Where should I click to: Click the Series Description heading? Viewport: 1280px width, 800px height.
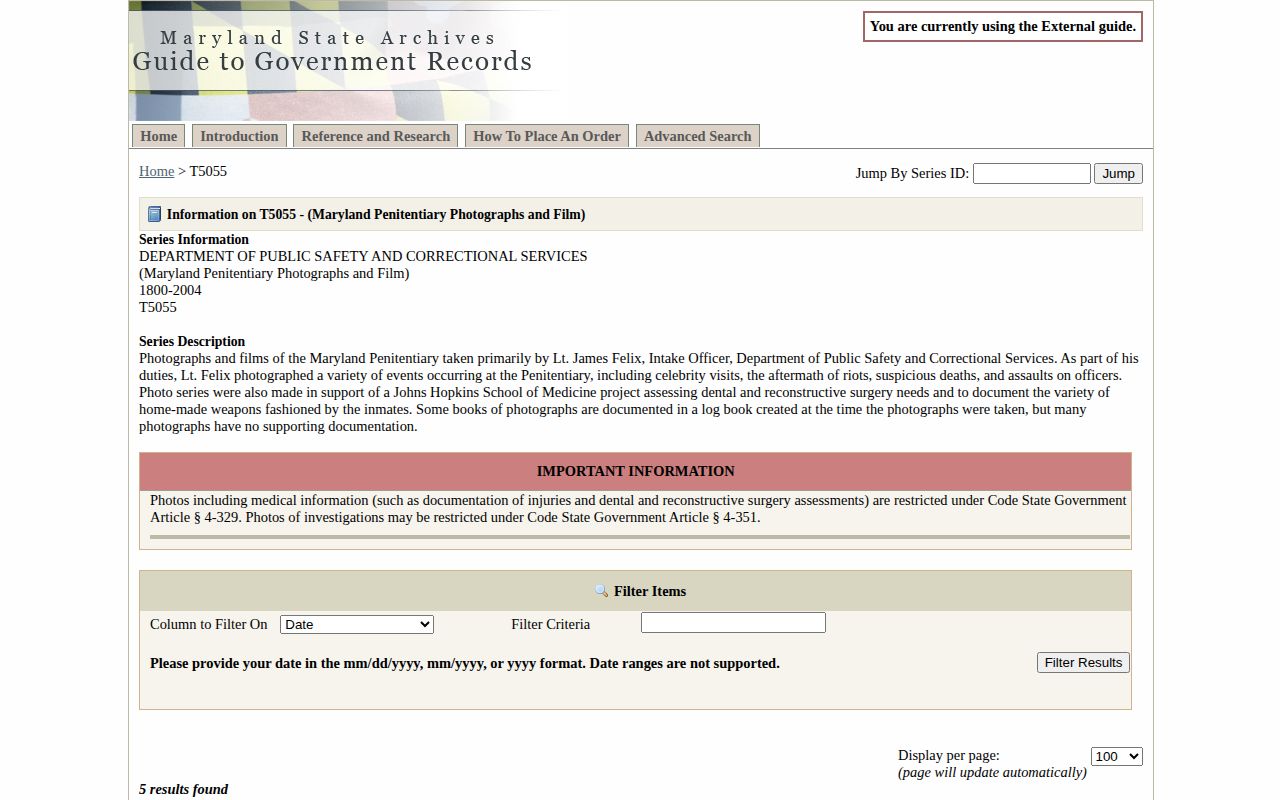point(192,341)
